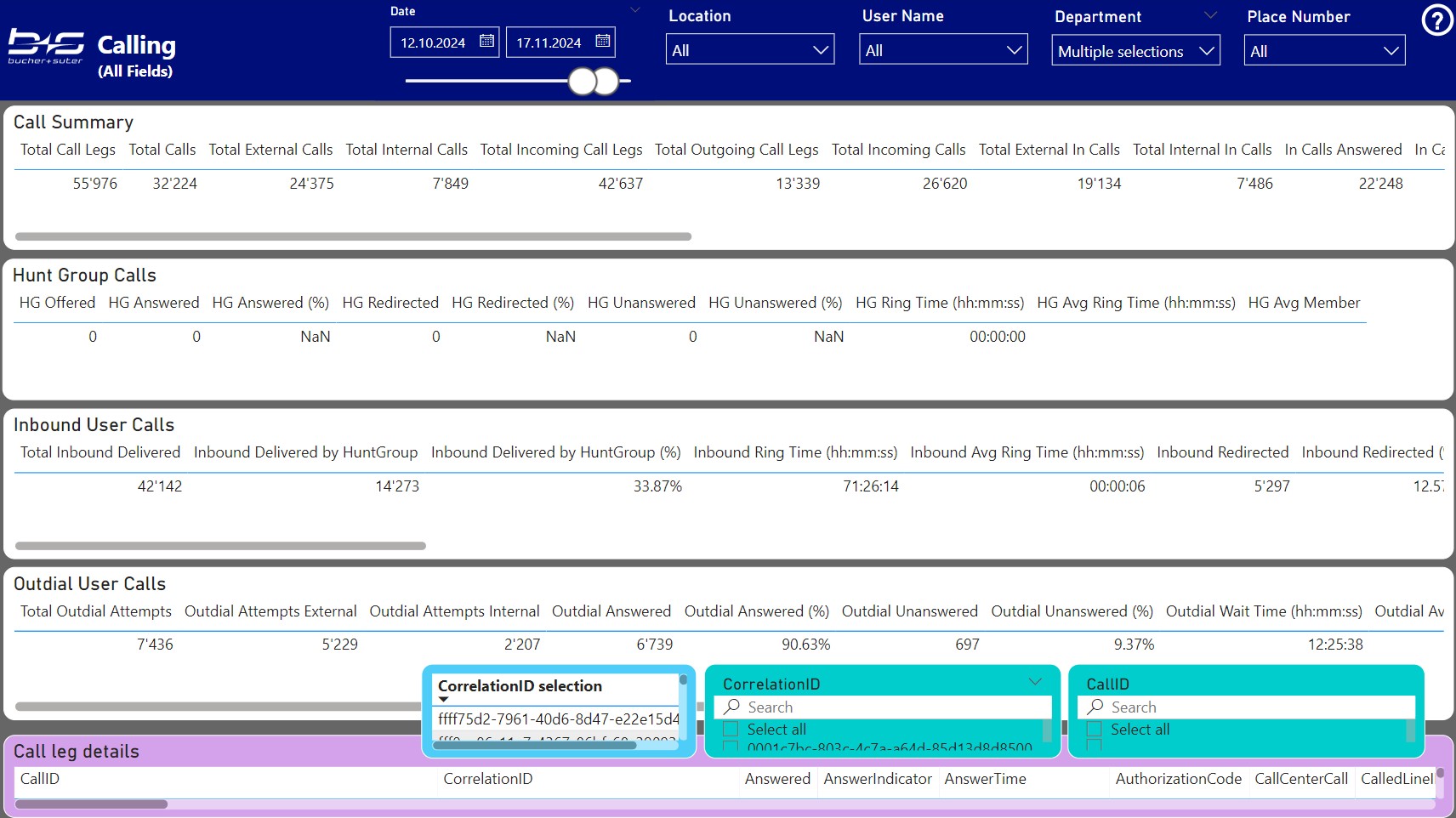Click the Calling (All Fields) report title
1456x818 pixels.
click(x=136, y=56)
